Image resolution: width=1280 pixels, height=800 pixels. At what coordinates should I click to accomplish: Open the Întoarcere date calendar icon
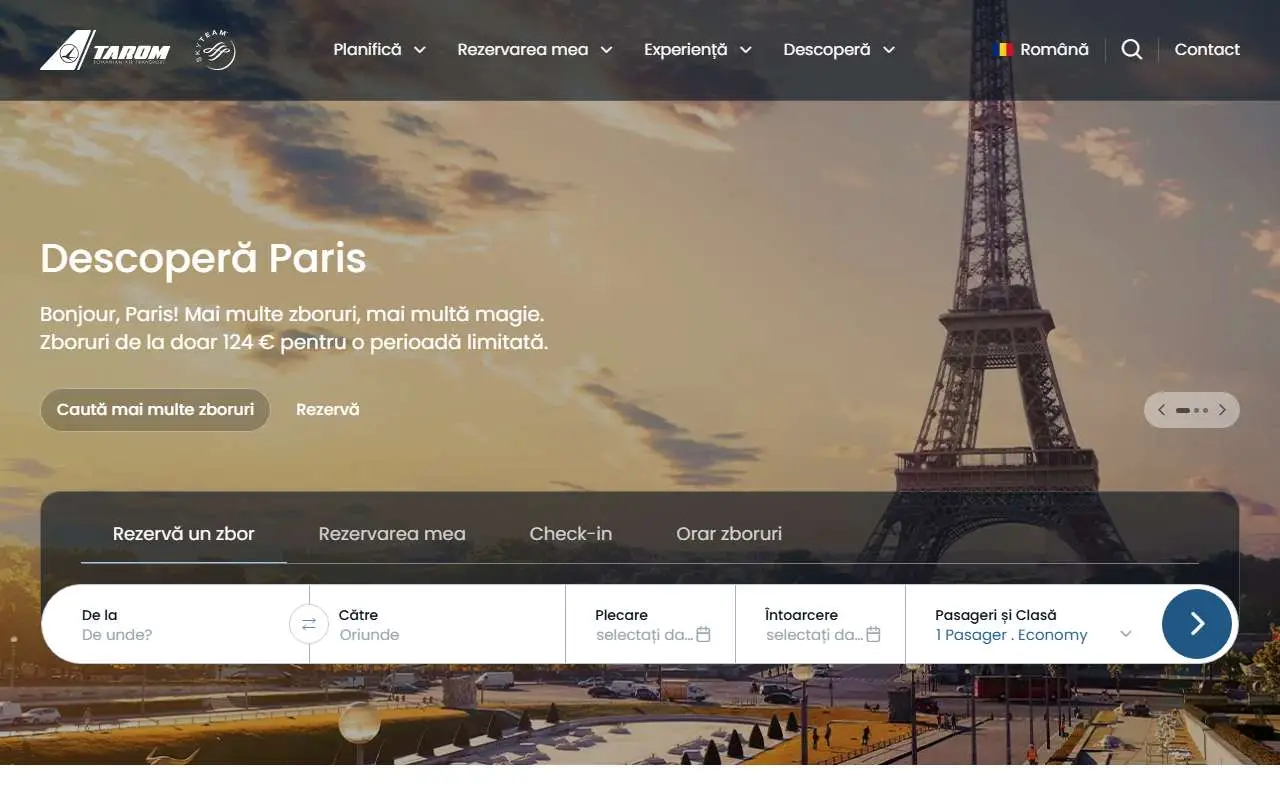click(873, 634)
